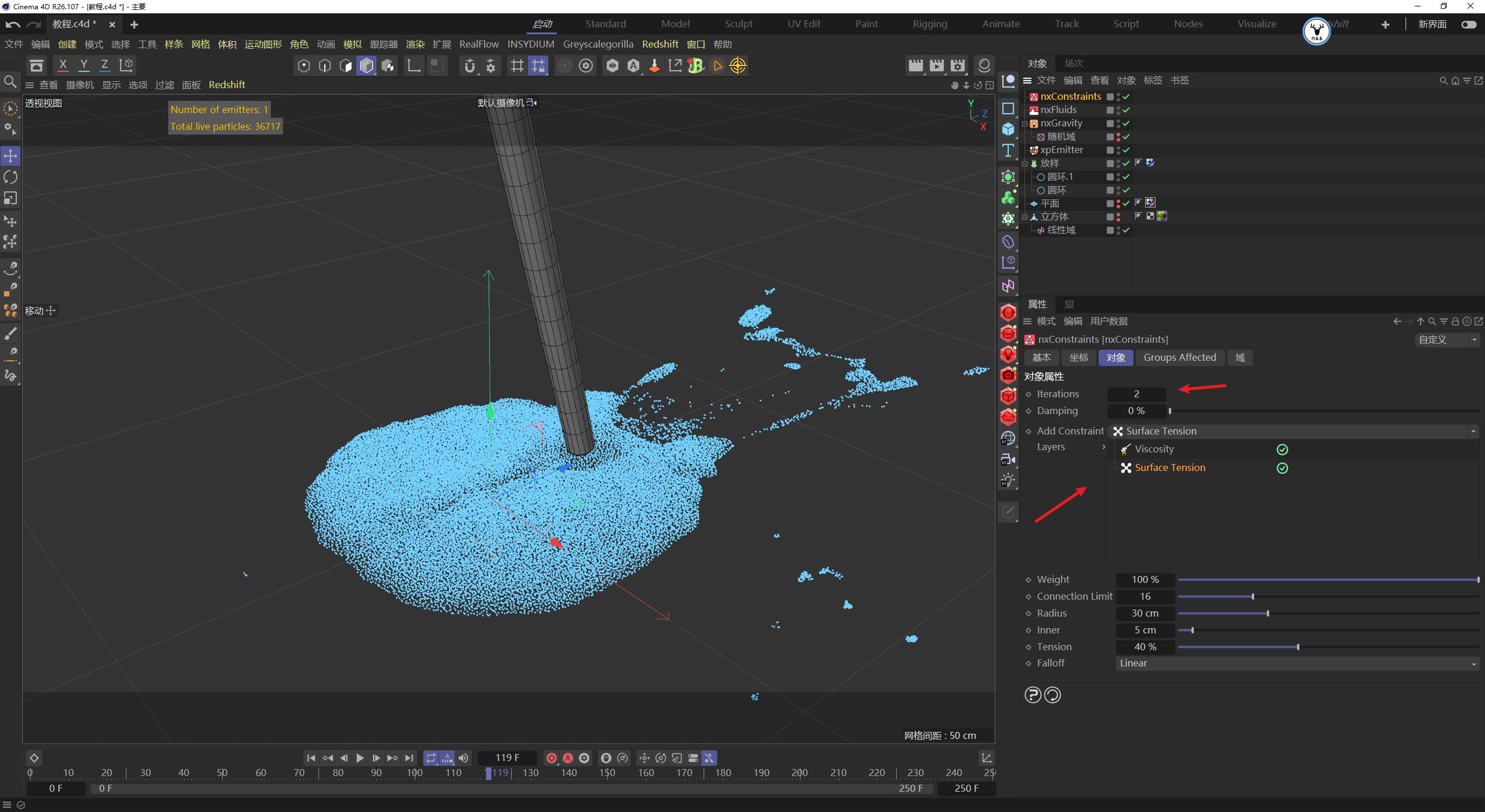Switch to the 场次 tab
The height and width of the screenshot is (812, 1485).
click(x=1073, y=63)
